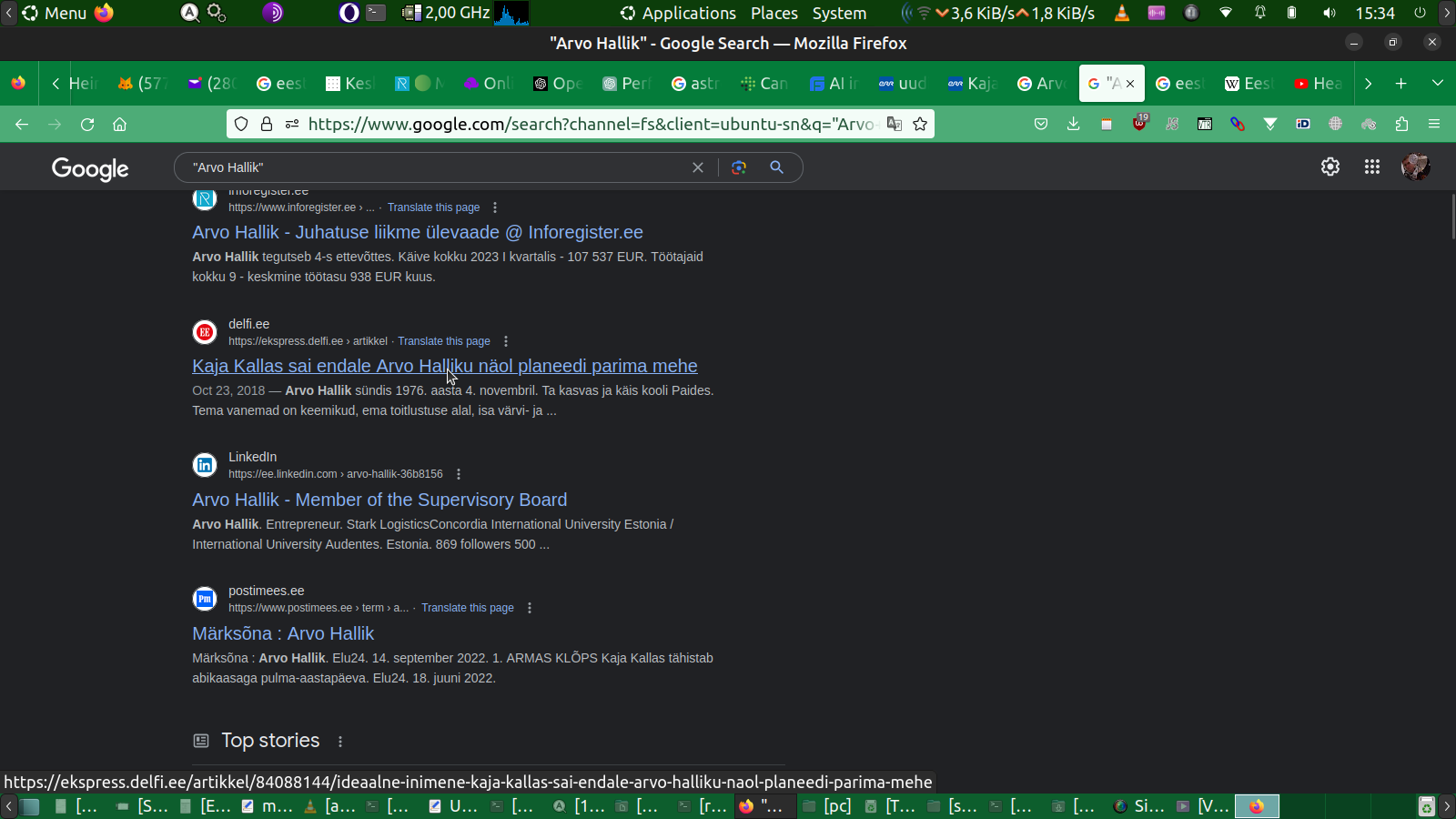This screenshot has width=1456, height=819.
Task: Launch Firefox from the top panel launcher
Action: tap(105, 13)
